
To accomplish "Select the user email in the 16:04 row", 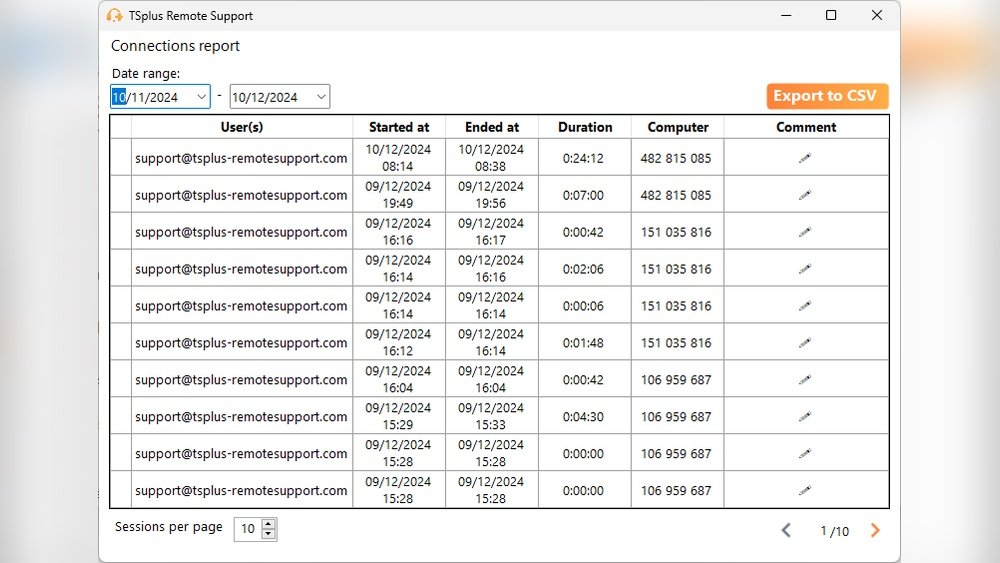I will pyautogui.click(x=241, y=379).
